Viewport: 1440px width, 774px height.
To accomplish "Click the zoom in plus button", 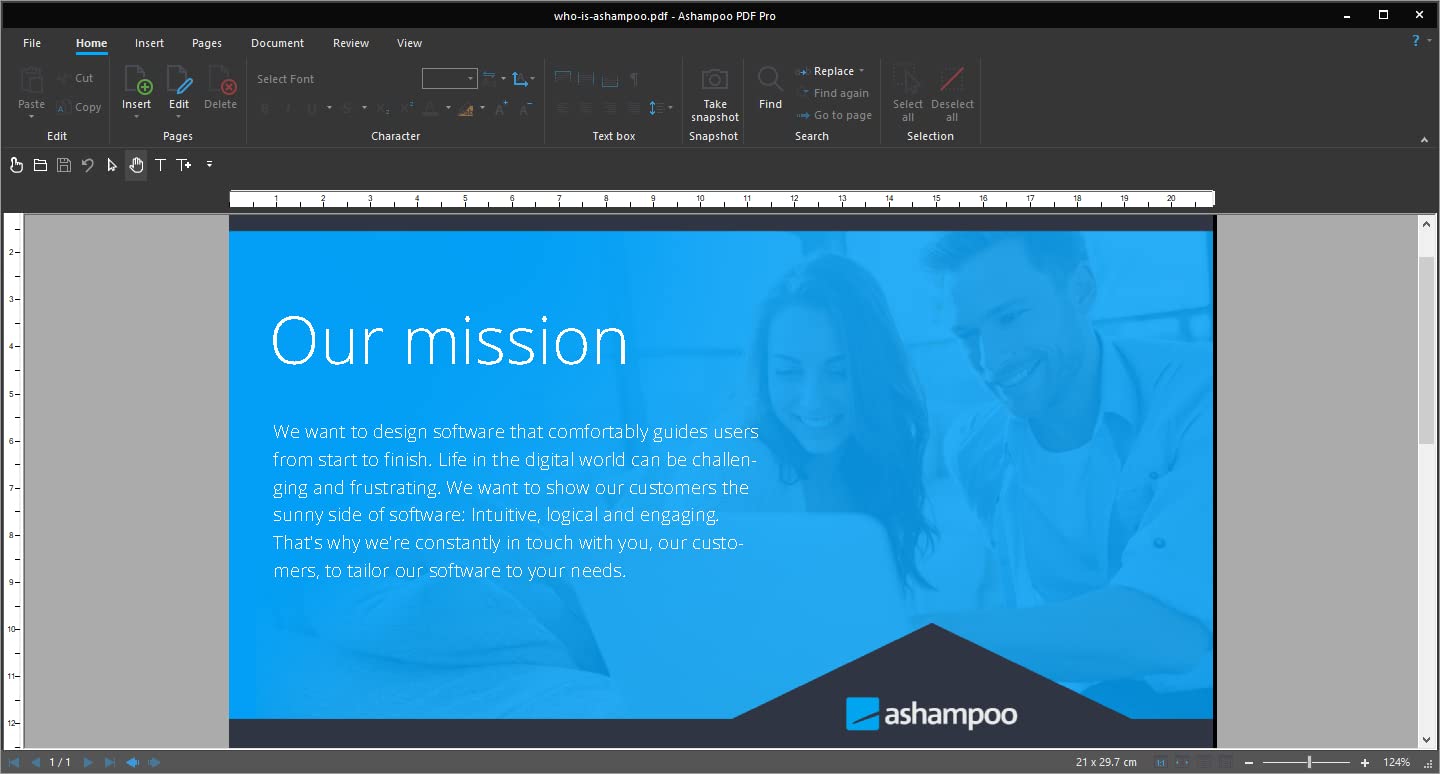I will coord(1365,763).
